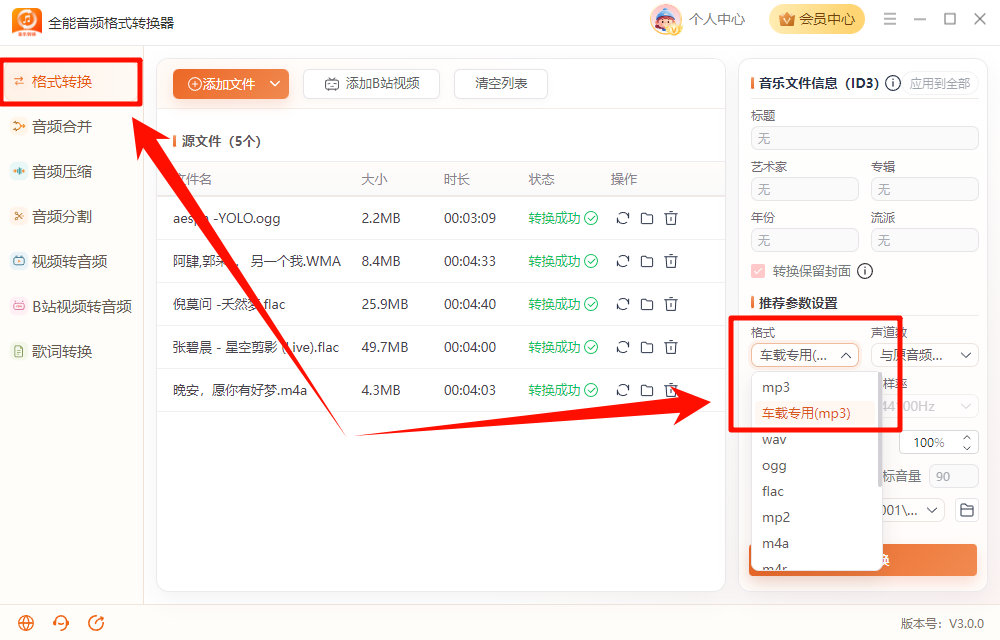
Task: Click the 艺术家 input field
Action: coord(805,189)
